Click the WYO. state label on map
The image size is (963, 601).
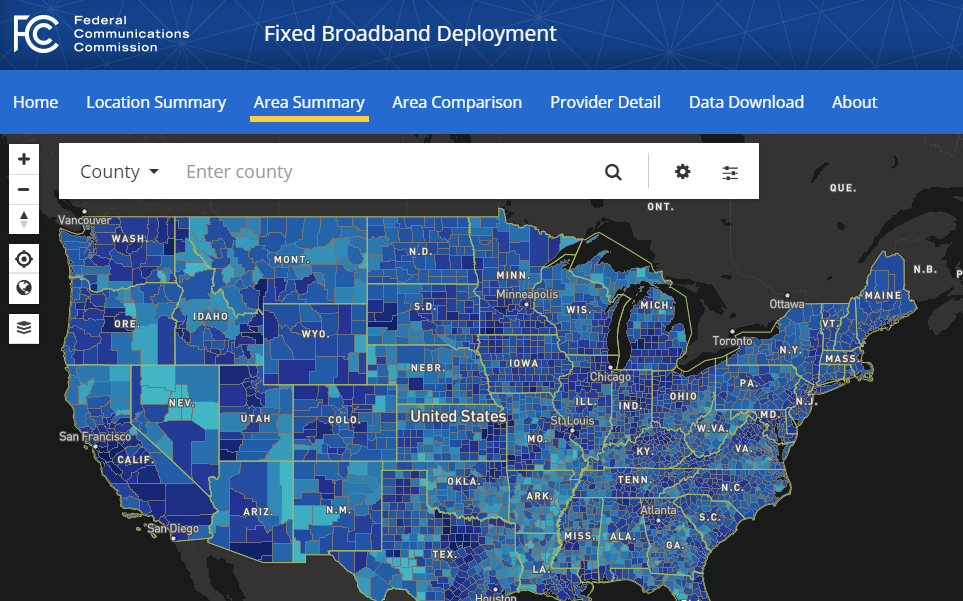(x=316, y=334)
